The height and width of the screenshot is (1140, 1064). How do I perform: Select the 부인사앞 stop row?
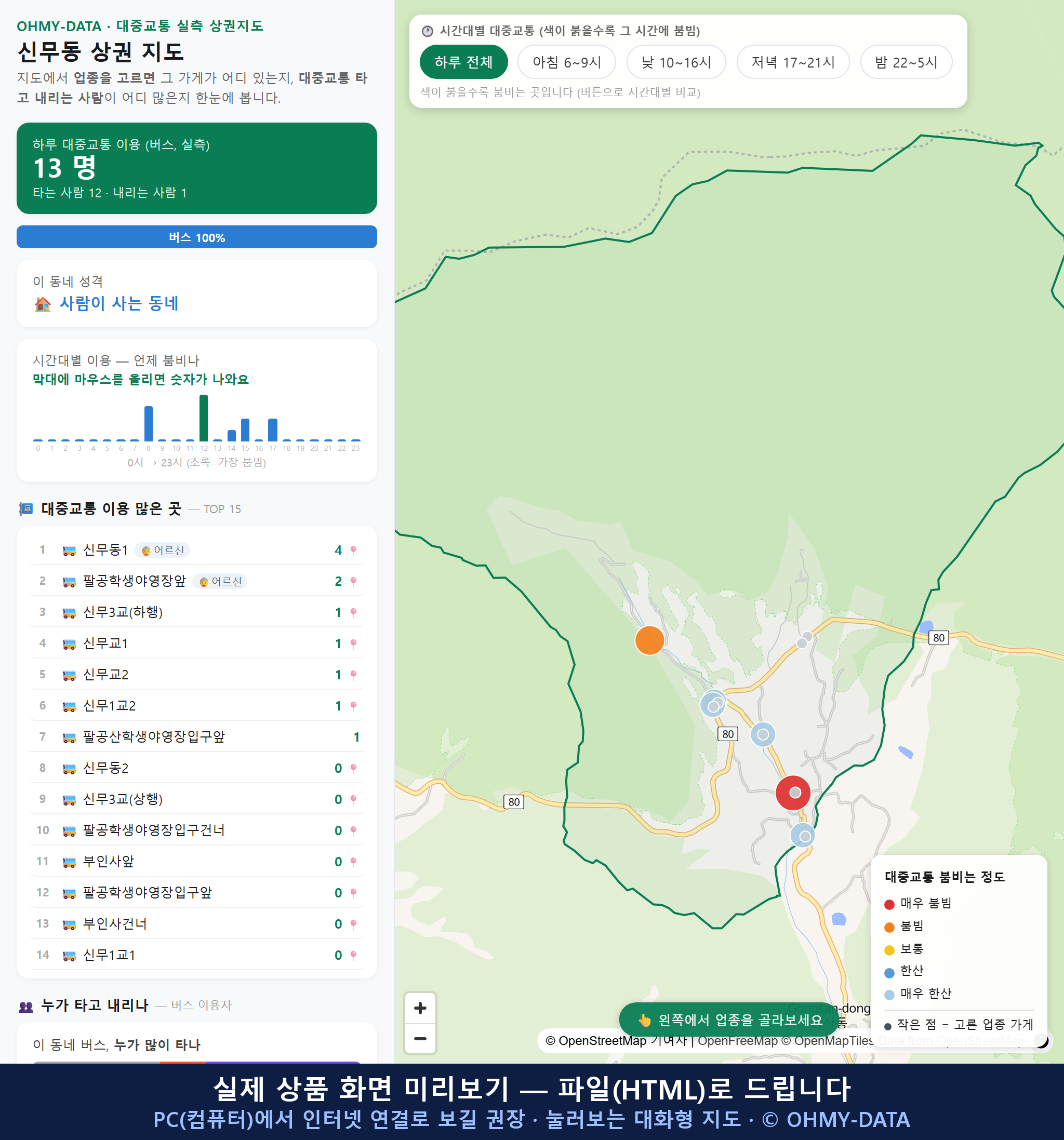pyautogui.click(x=197, y=862)
